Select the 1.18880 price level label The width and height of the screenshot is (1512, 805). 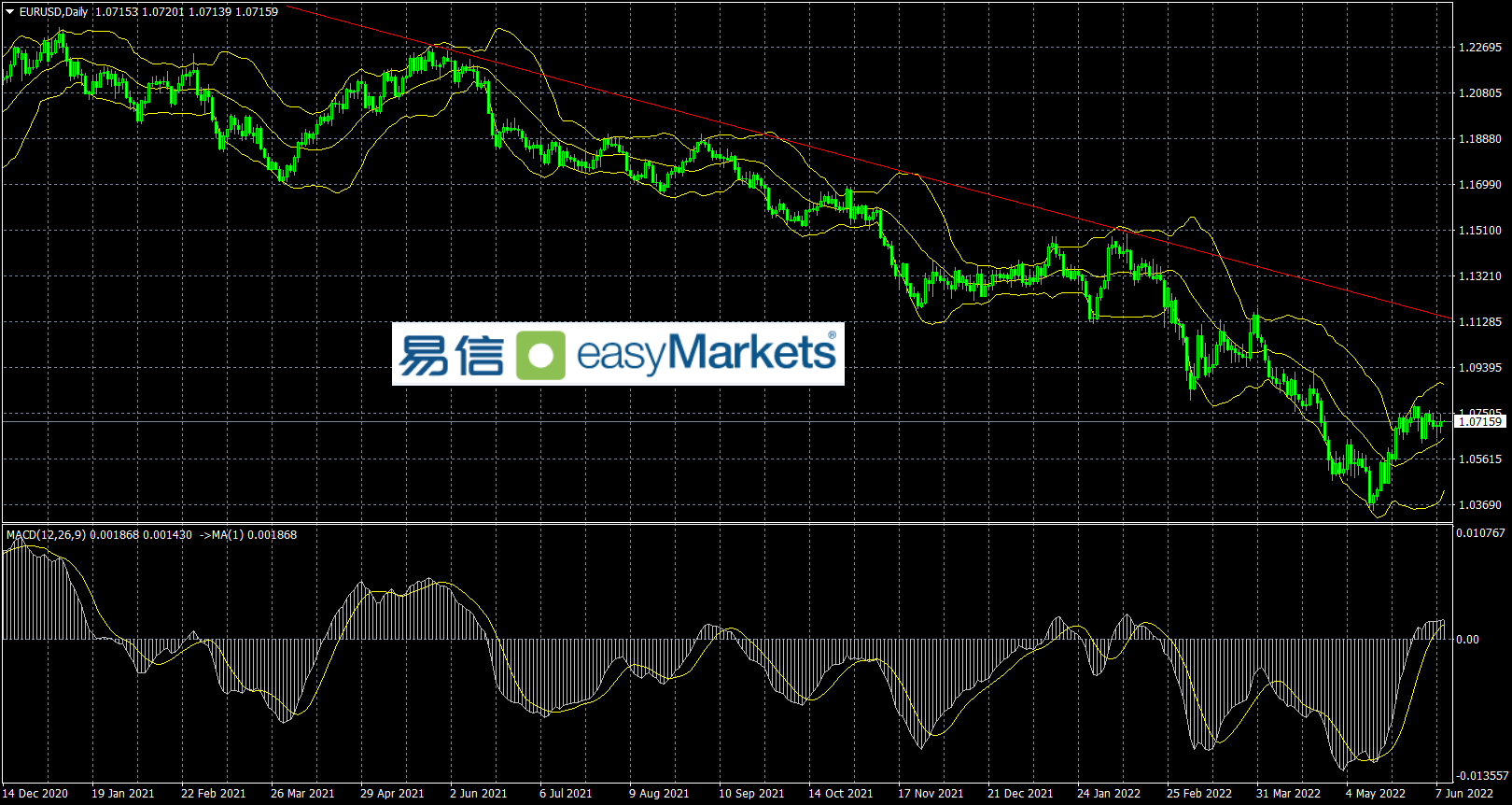coord(1480,139)
